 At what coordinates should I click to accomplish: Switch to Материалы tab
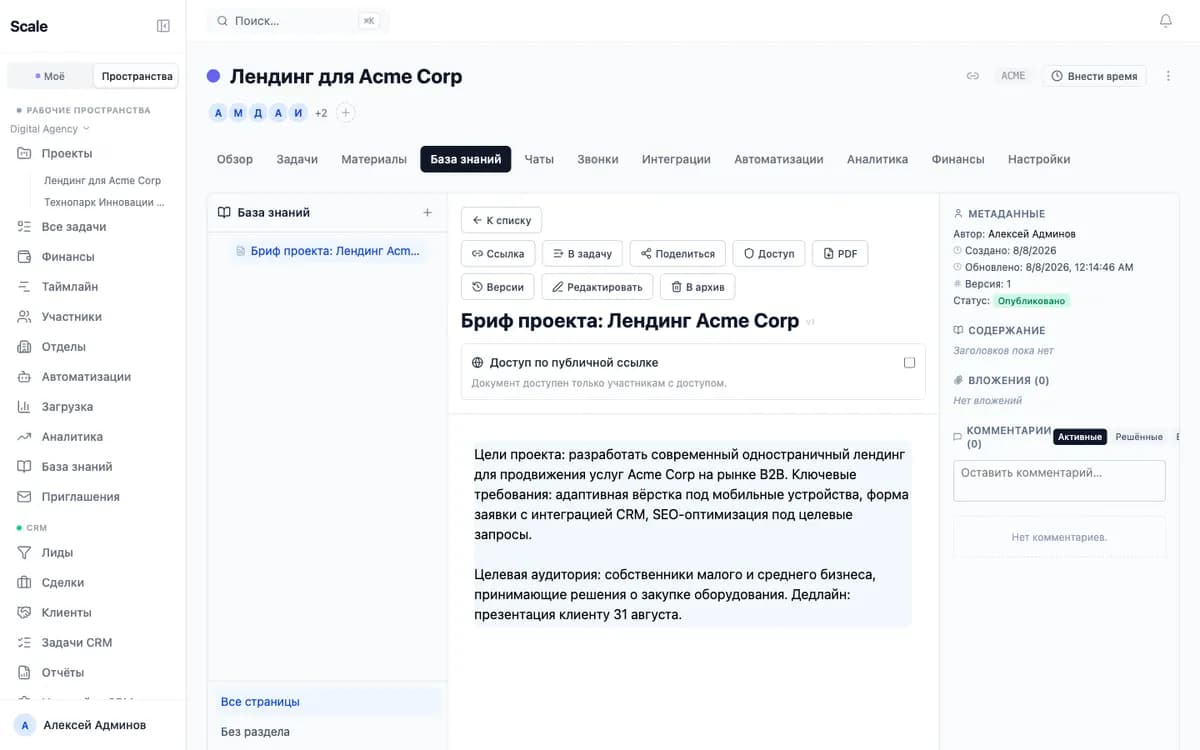pyautogui.click(x=374, y=159)
